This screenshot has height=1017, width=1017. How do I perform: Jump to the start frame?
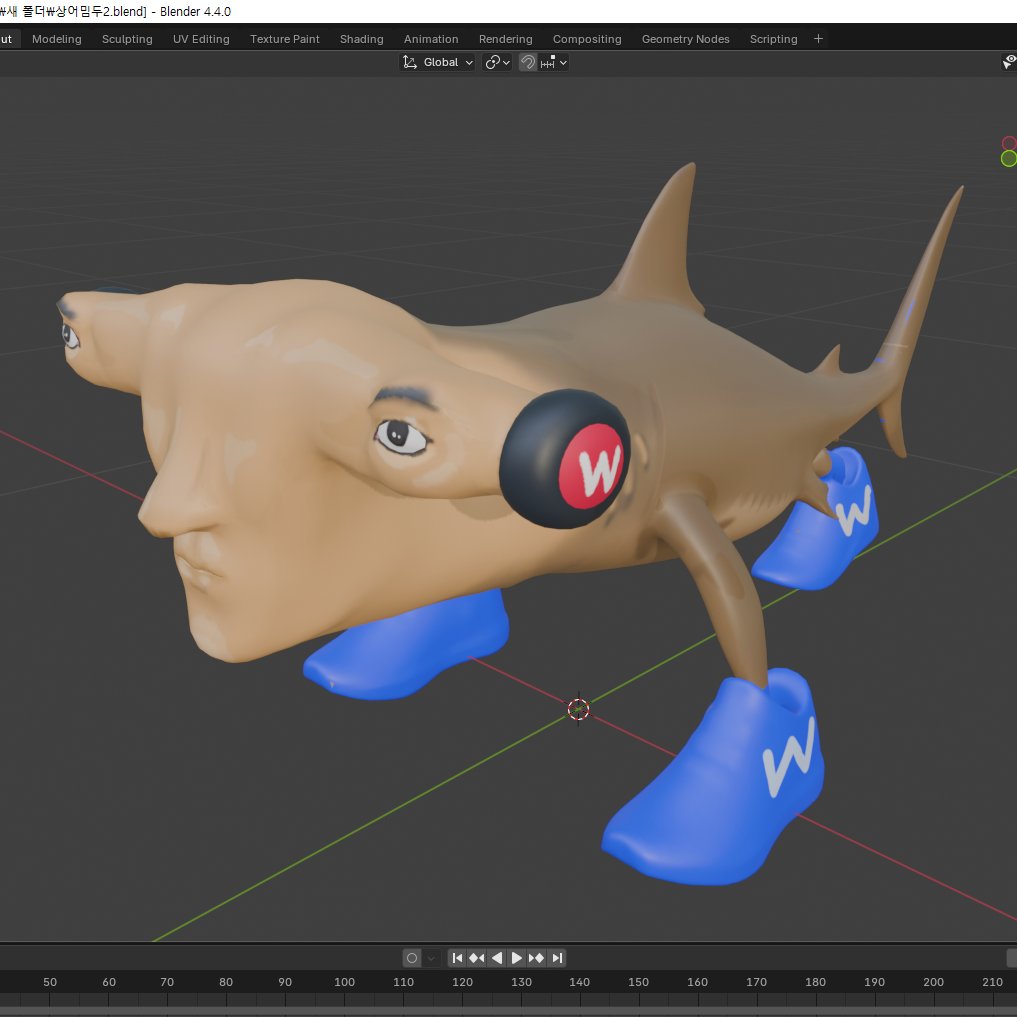click(457, 958)
